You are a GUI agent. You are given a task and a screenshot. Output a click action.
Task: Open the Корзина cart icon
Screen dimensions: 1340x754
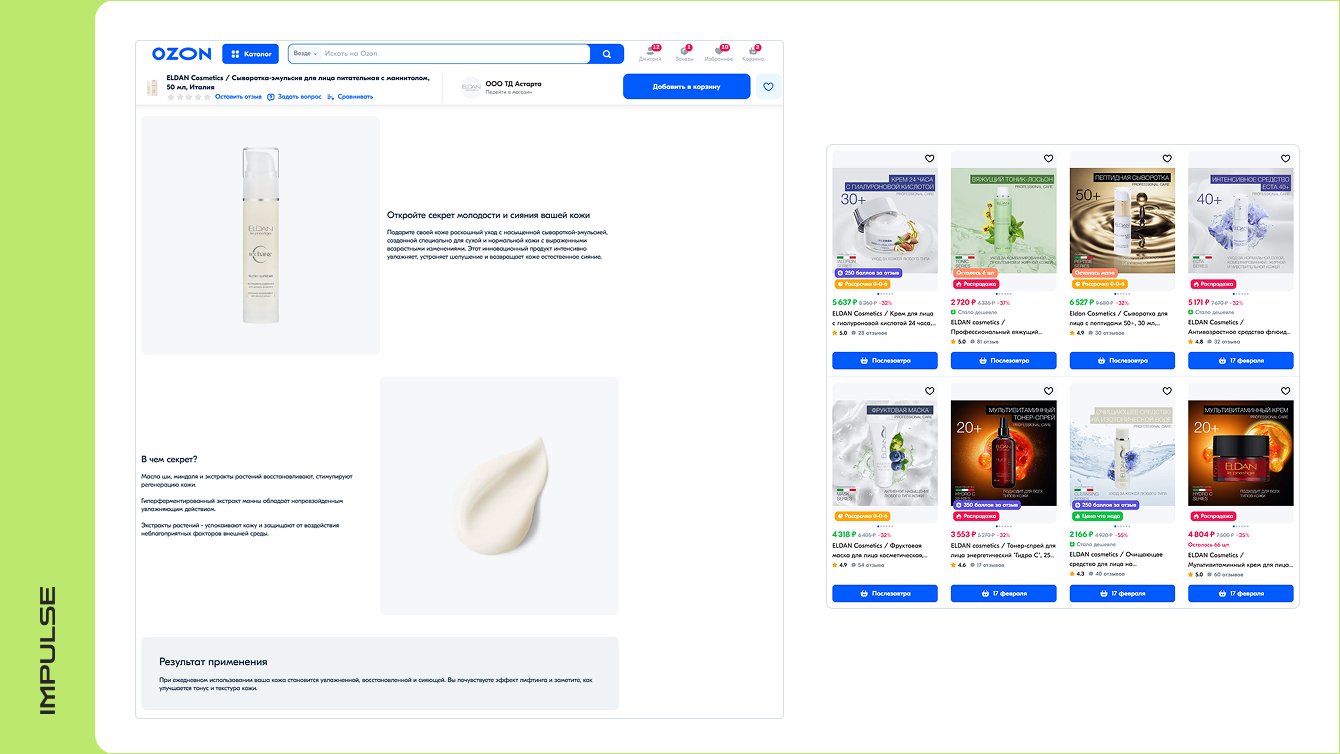point(753,53)
